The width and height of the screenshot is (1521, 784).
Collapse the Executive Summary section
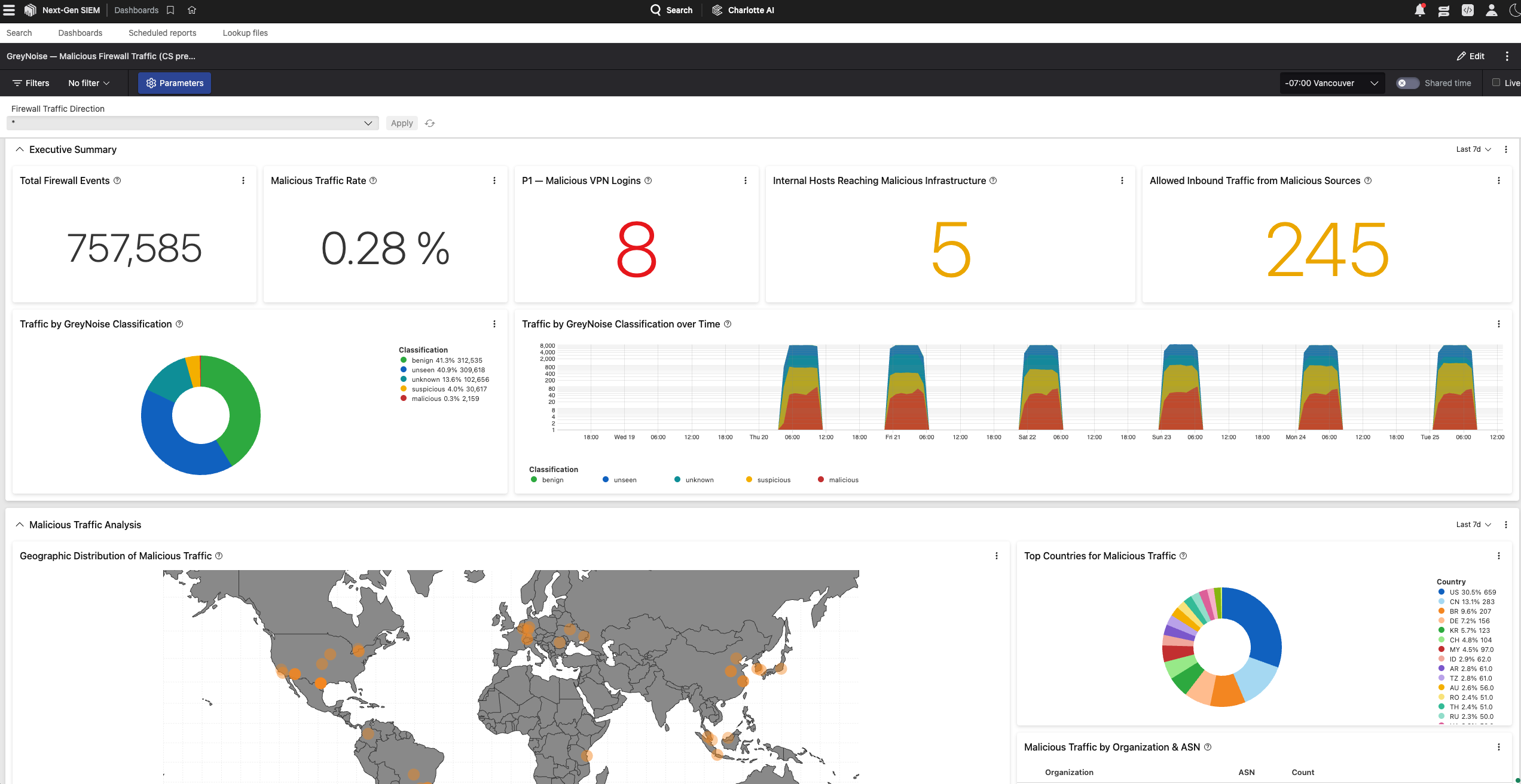click(x=20, y=149)
